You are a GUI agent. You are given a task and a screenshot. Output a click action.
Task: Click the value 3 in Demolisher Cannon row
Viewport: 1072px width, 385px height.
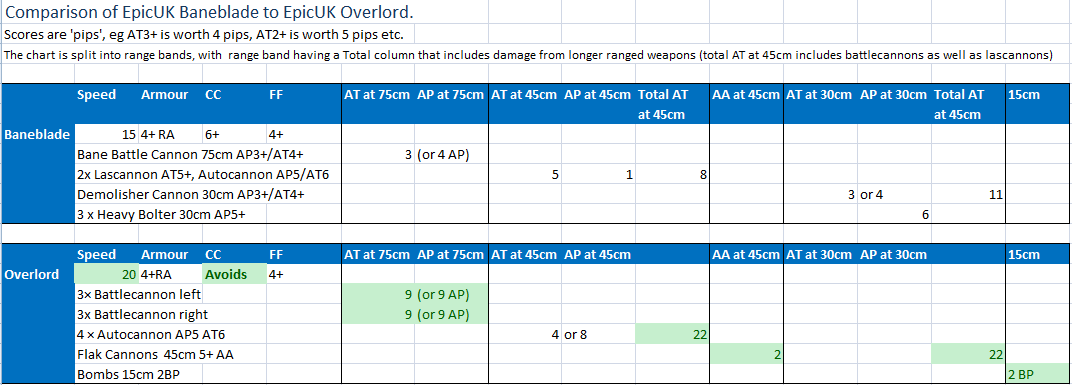pos(820,194)
